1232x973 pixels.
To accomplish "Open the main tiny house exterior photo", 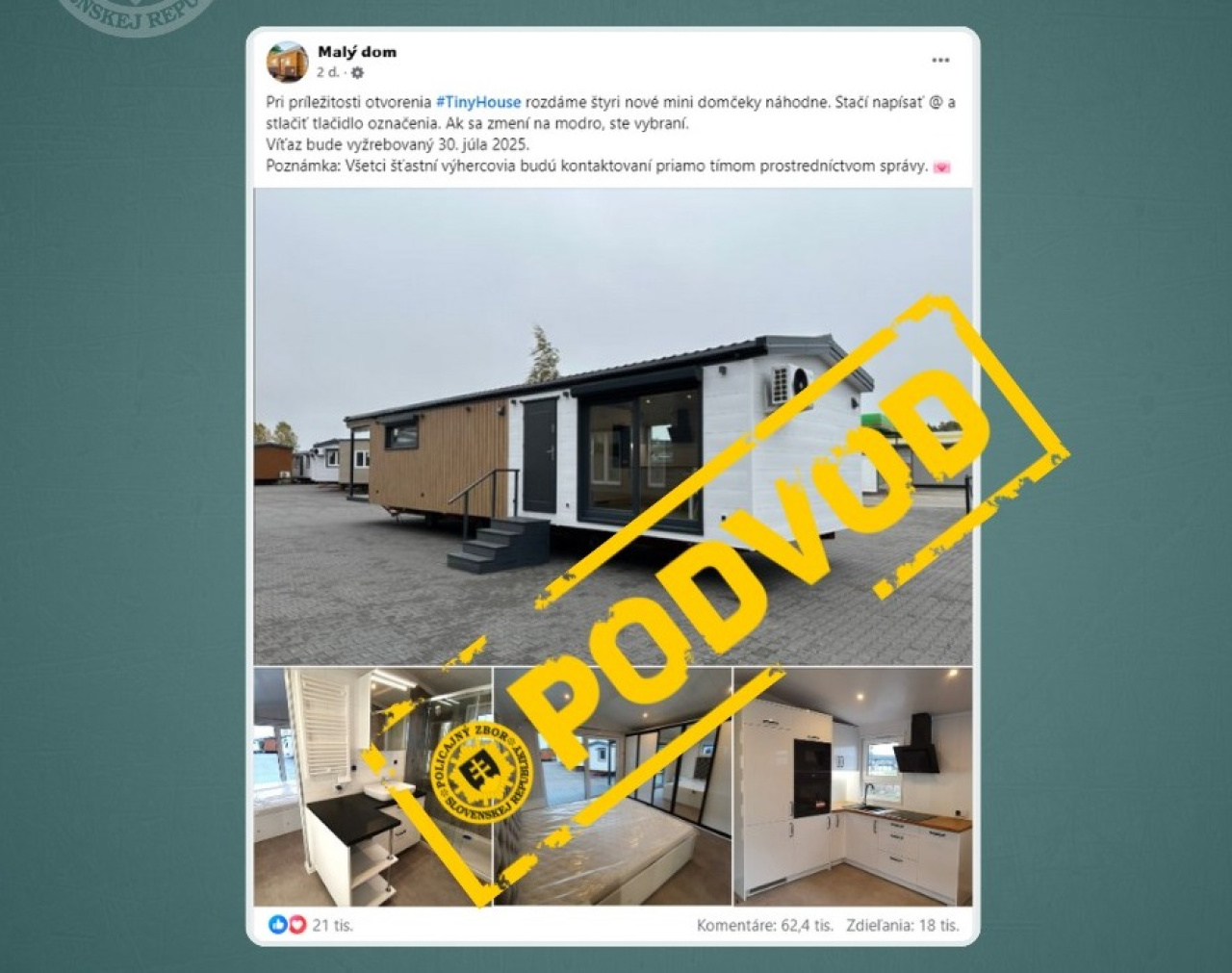I will tap(613, 426).
